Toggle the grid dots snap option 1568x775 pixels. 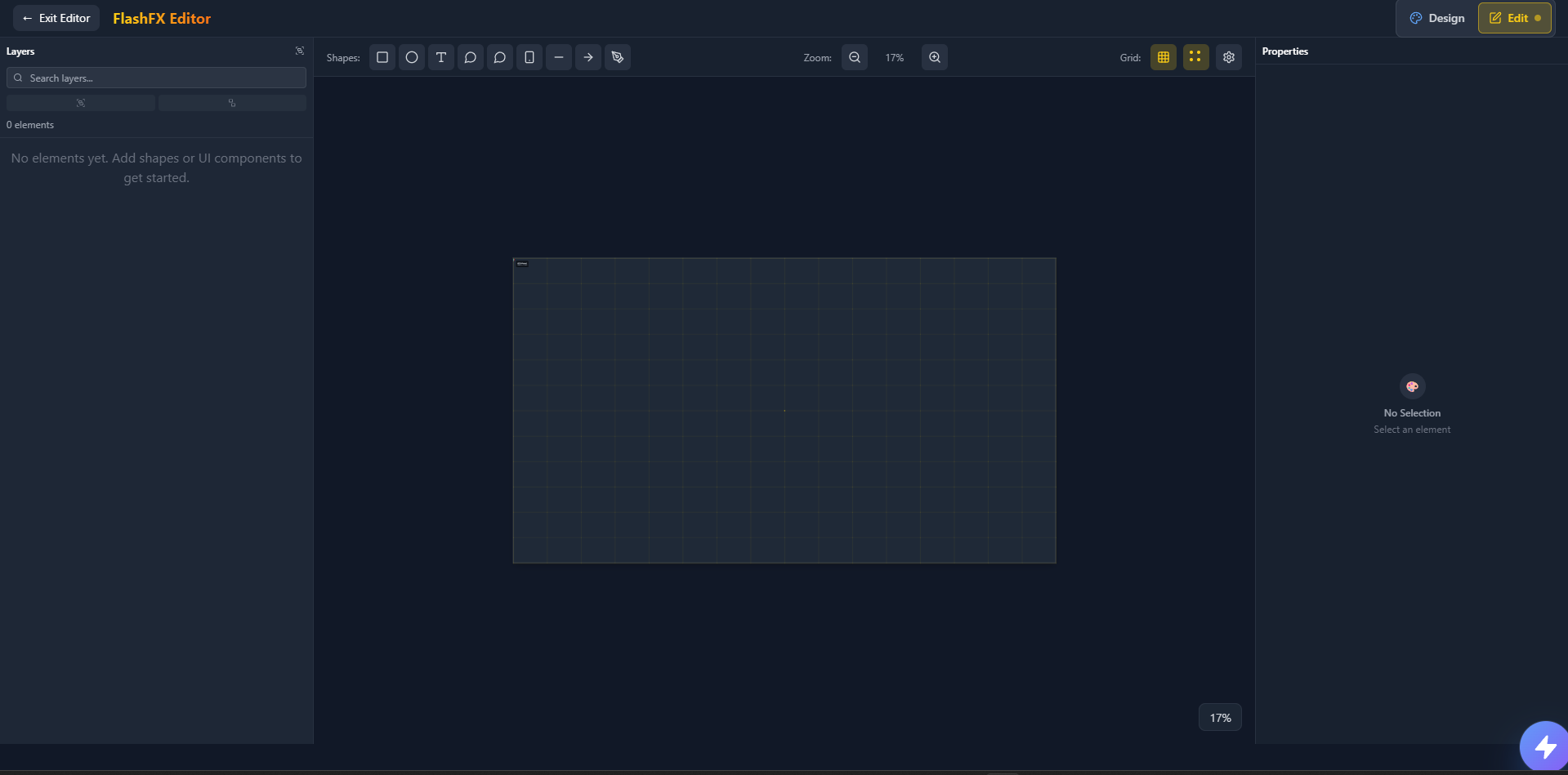point(1195,57)
